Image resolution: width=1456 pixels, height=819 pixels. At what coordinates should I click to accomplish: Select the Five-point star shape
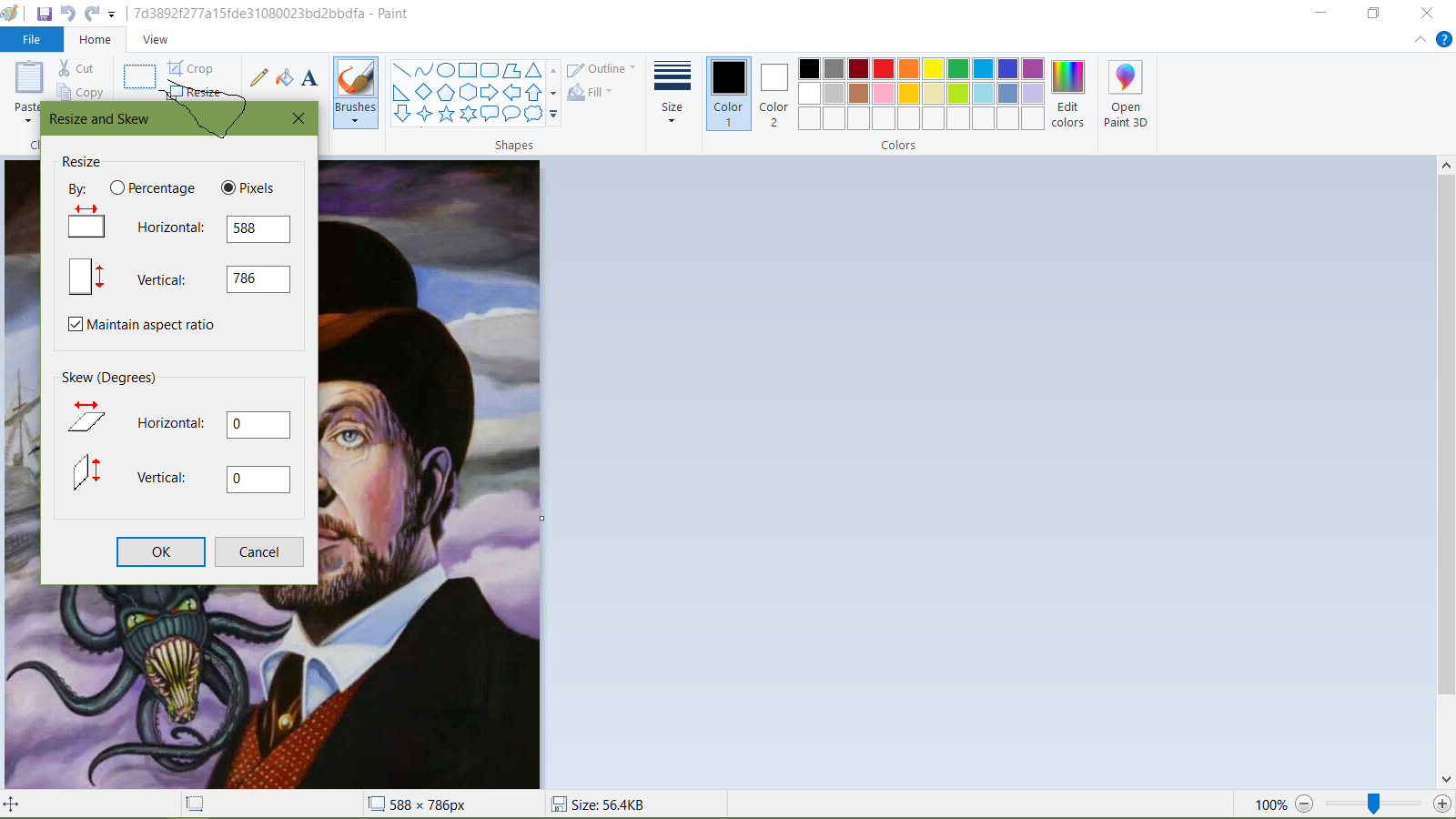pos(446,114)
